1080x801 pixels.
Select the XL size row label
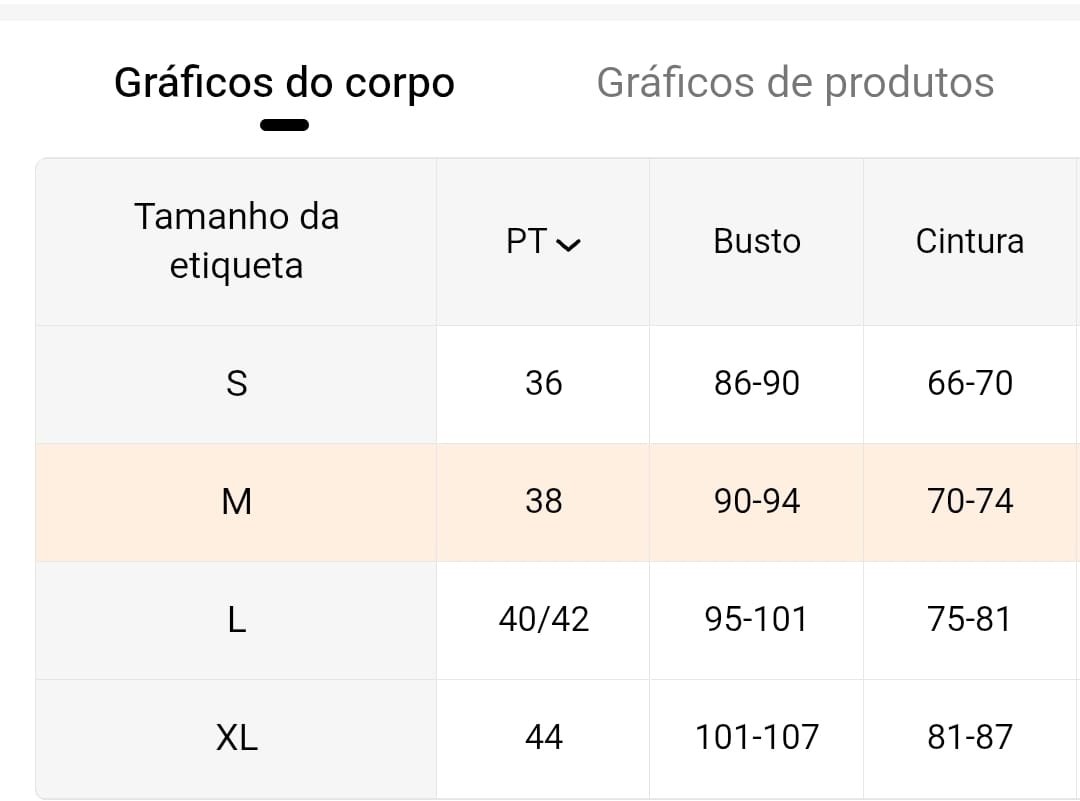236,737
